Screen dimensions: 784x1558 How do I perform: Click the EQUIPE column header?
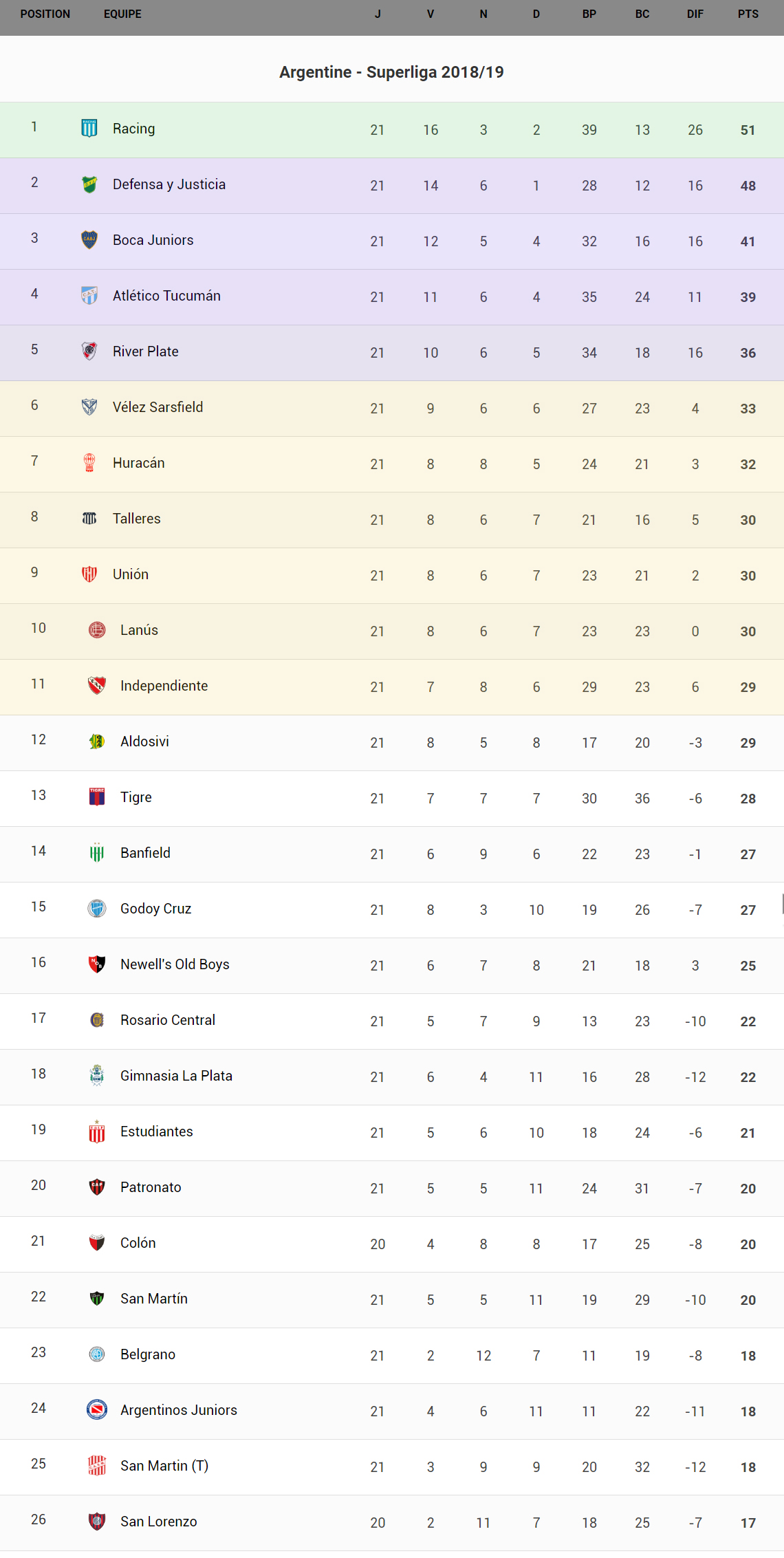click(122, 14)
